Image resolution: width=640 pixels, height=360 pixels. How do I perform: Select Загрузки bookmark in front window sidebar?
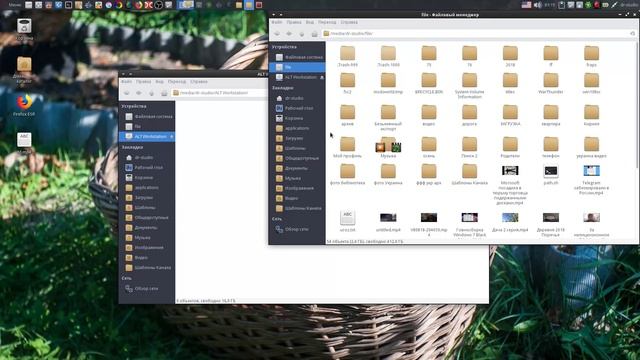[x=297, y=138]
